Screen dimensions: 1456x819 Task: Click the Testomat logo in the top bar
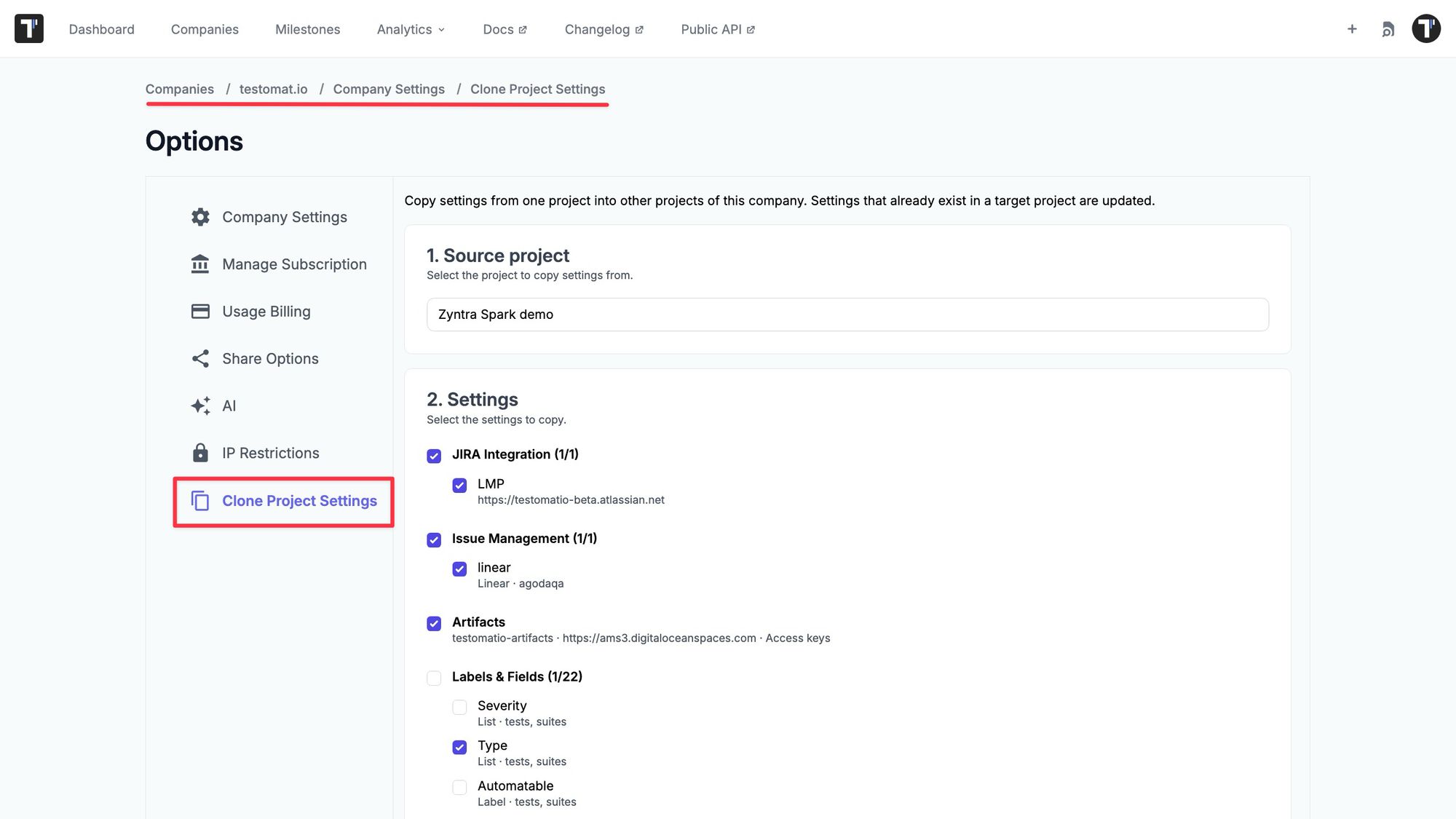pos(29,29)
